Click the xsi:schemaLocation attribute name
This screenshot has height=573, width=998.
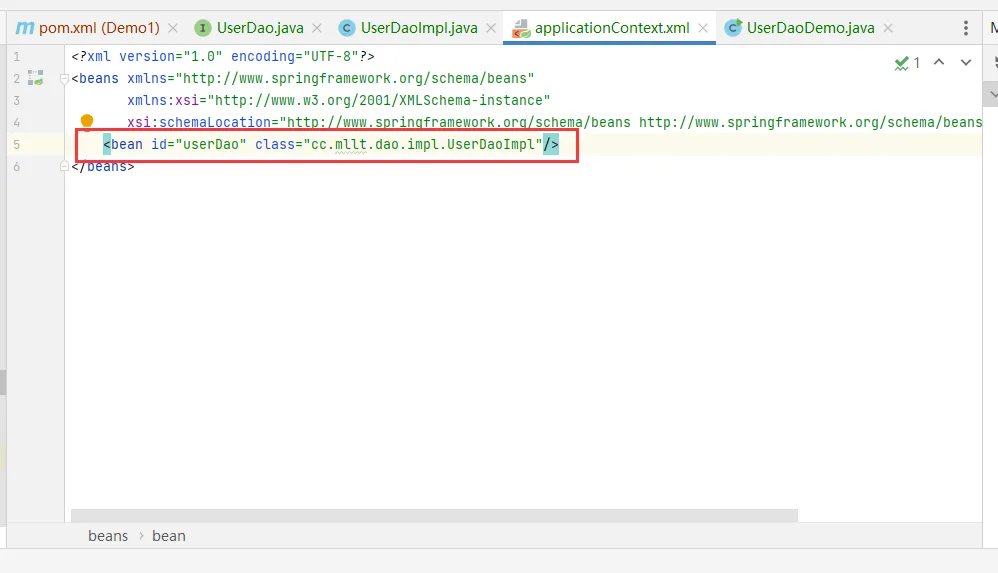click(x=199, y=122)
